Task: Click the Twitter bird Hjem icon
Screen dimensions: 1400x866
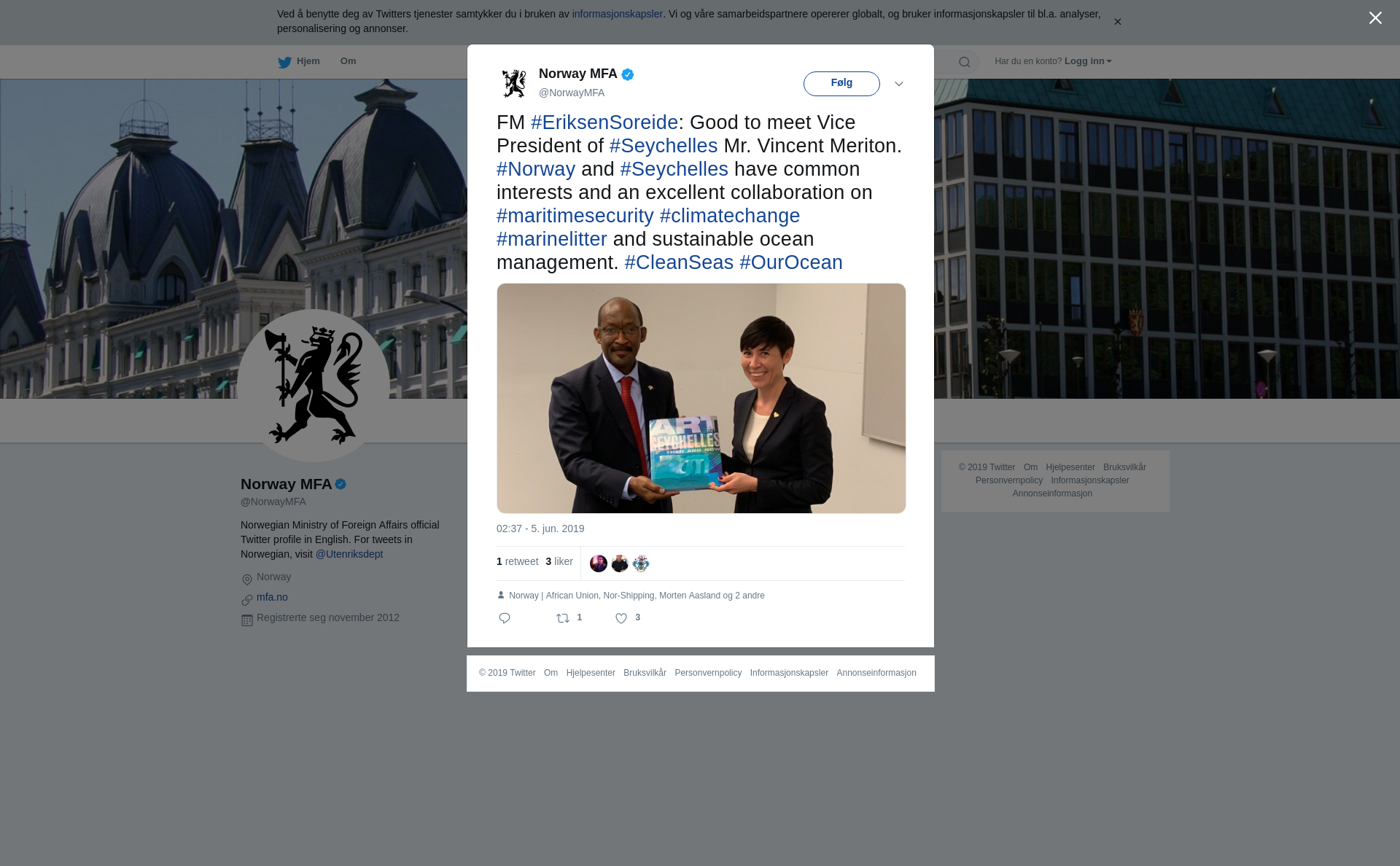Action: tap(284, 62)
